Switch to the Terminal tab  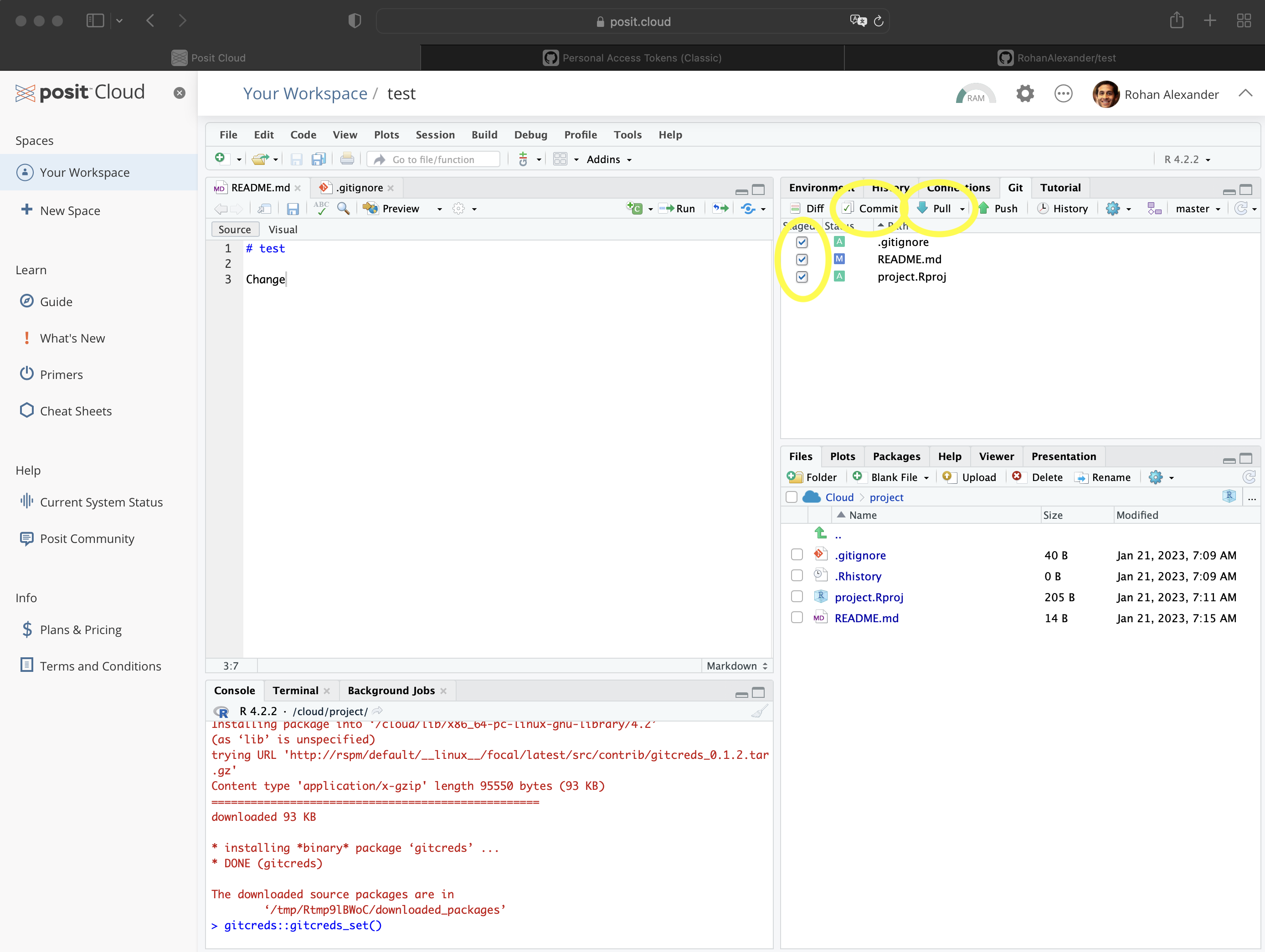coord(295,691)
